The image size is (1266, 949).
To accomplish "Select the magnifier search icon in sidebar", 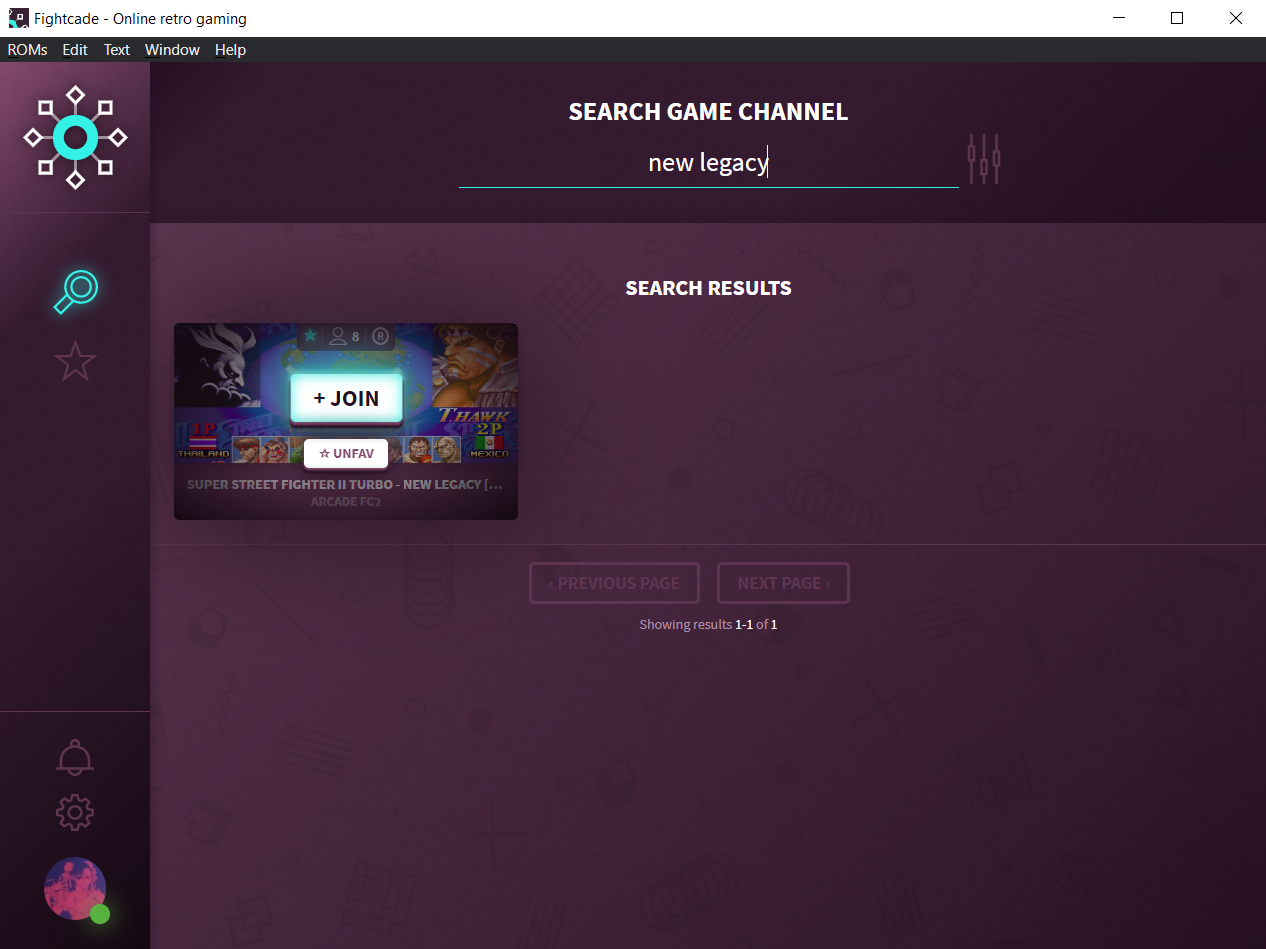I will click(x=76, y=292).
